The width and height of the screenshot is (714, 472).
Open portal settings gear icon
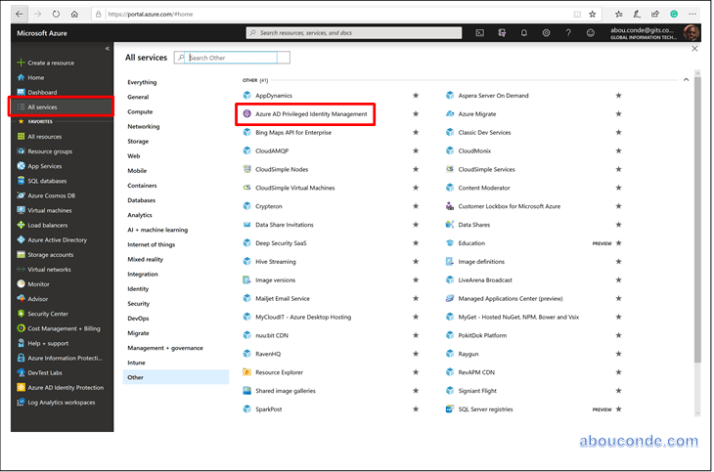click(546, 33)
